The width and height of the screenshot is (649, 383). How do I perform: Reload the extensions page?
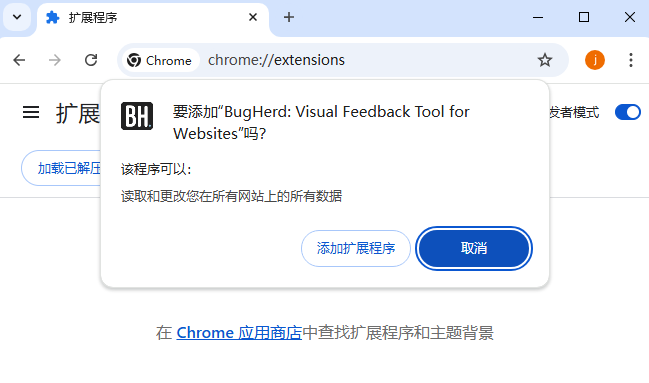click(x=91, y=60)
